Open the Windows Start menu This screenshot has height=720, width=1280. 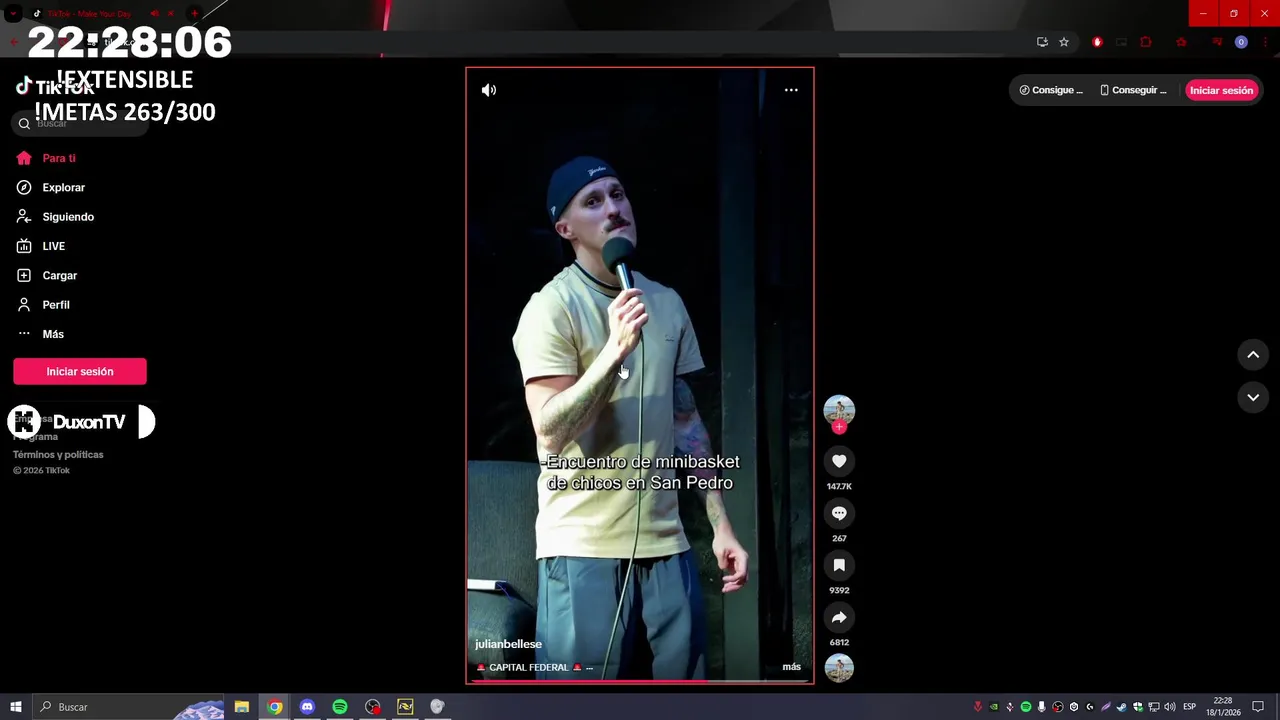tap(16, 707)
